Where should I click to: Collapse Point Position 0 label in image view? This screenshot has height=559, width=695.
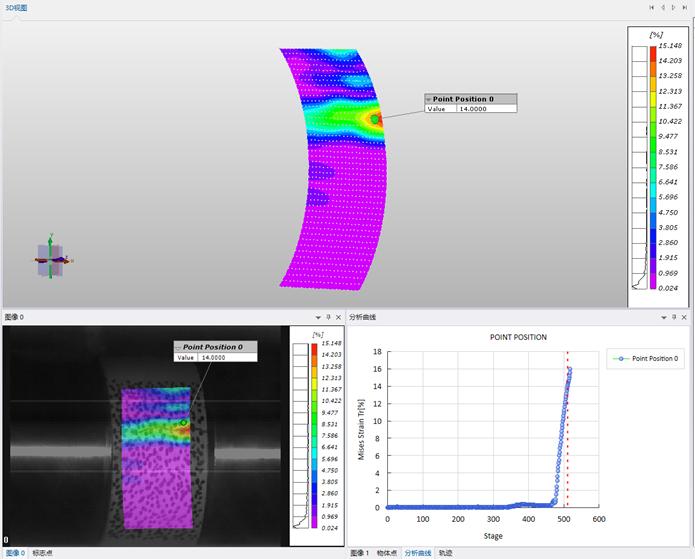click(x=178, y=347)
